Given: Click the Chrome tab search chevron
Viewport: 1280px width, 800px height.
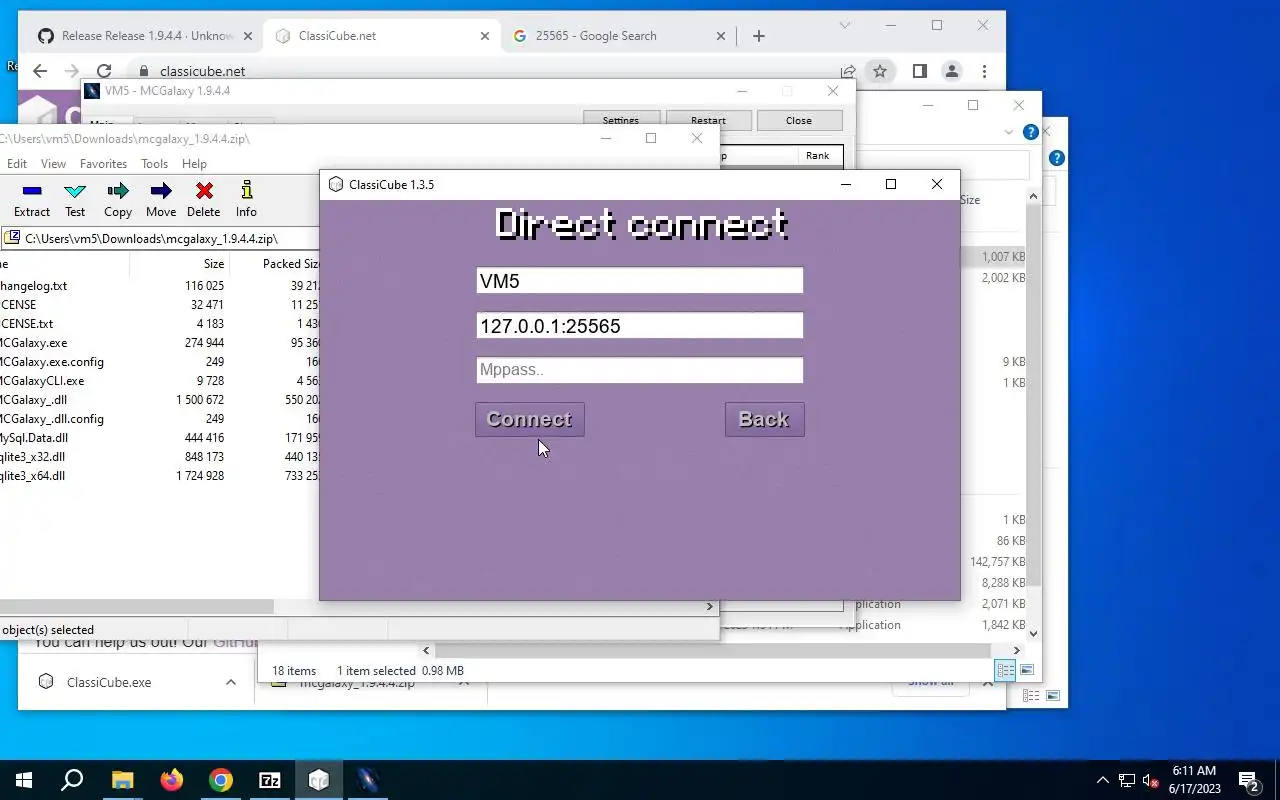Looking at the screenshot, I should pyautogui.click(x=845, y=25).
